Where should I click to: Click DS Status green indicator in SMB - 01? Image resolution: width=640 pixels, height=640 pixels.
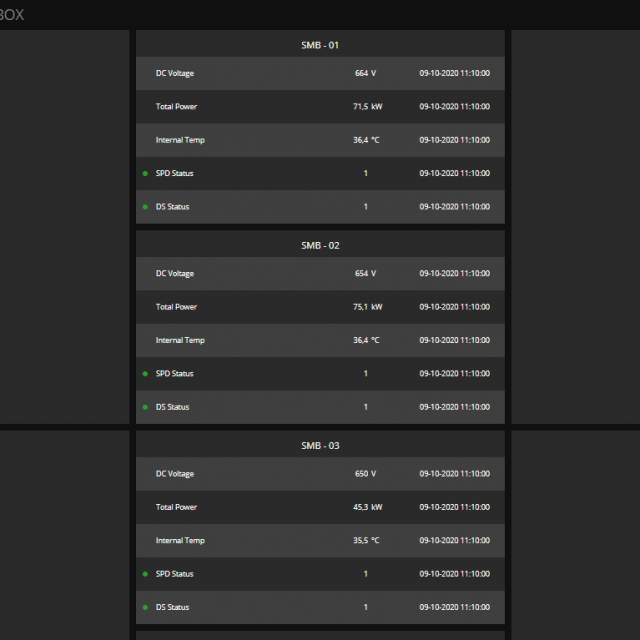coord(145,207)
